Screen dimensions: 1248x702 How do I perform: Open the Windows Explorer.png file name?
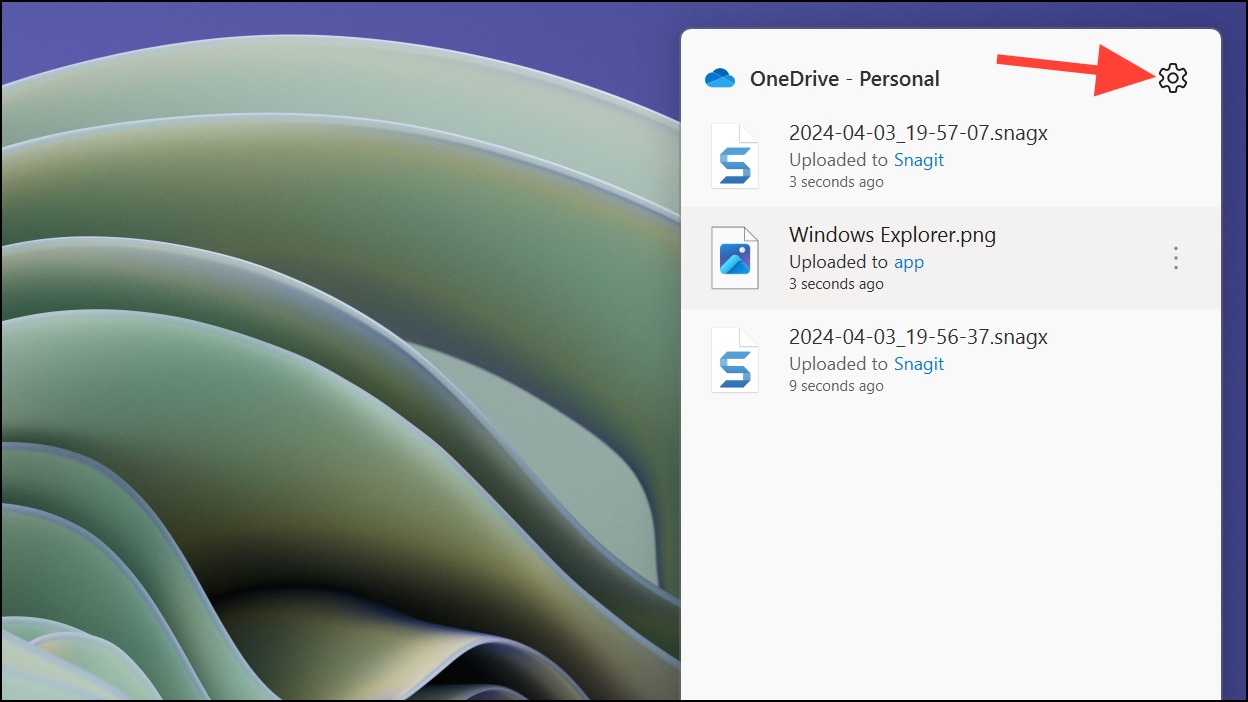pos(892,235)
